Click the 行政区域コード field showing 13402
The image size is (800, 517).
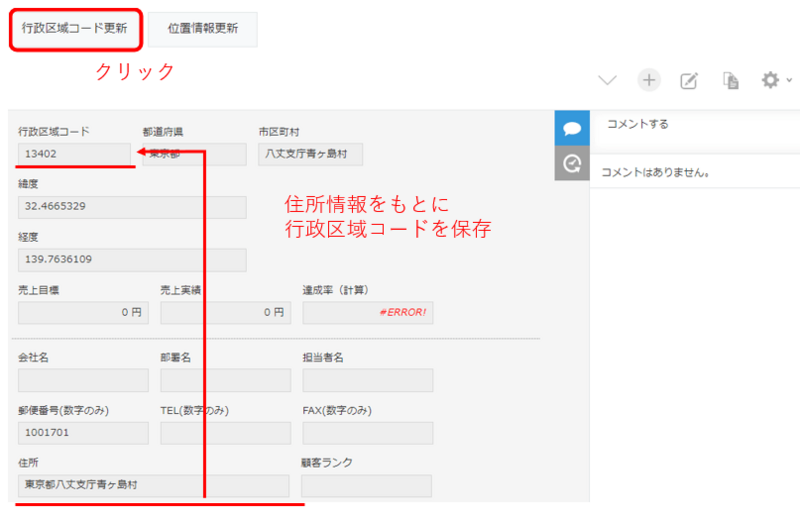tap(75, 154)
